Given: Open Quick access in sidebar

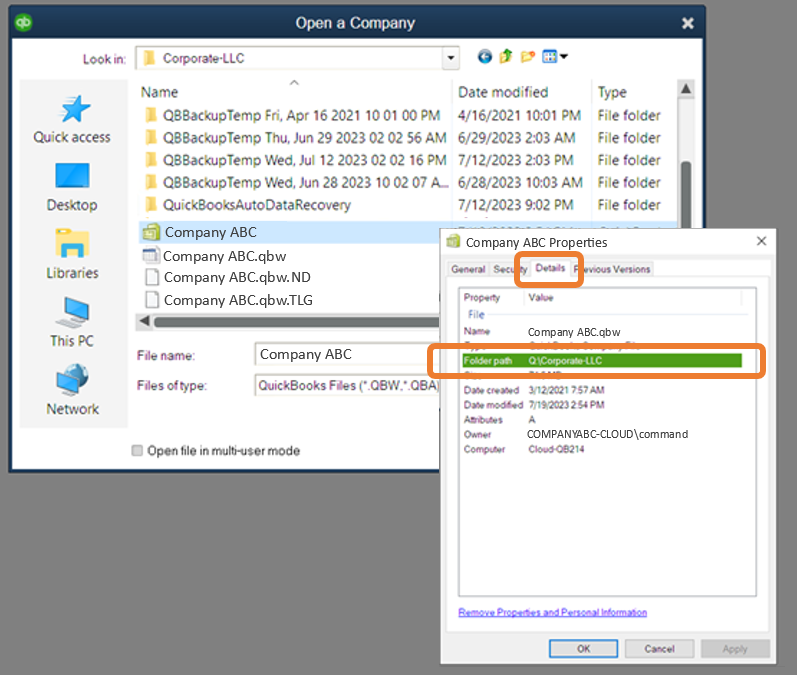Looking at the screenshot, I should (72, 119).
